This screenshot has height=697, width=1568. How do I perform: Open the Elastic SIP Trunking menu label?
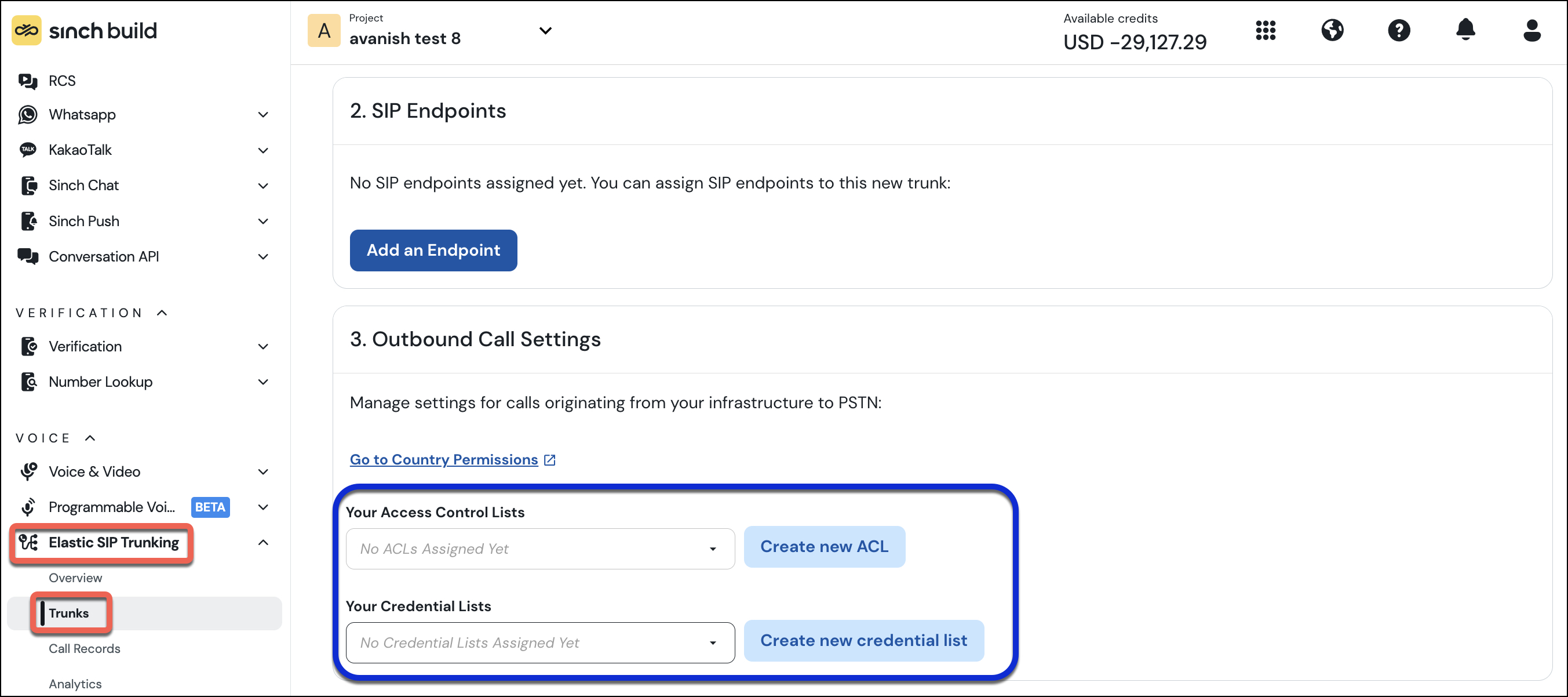[114, 542]
